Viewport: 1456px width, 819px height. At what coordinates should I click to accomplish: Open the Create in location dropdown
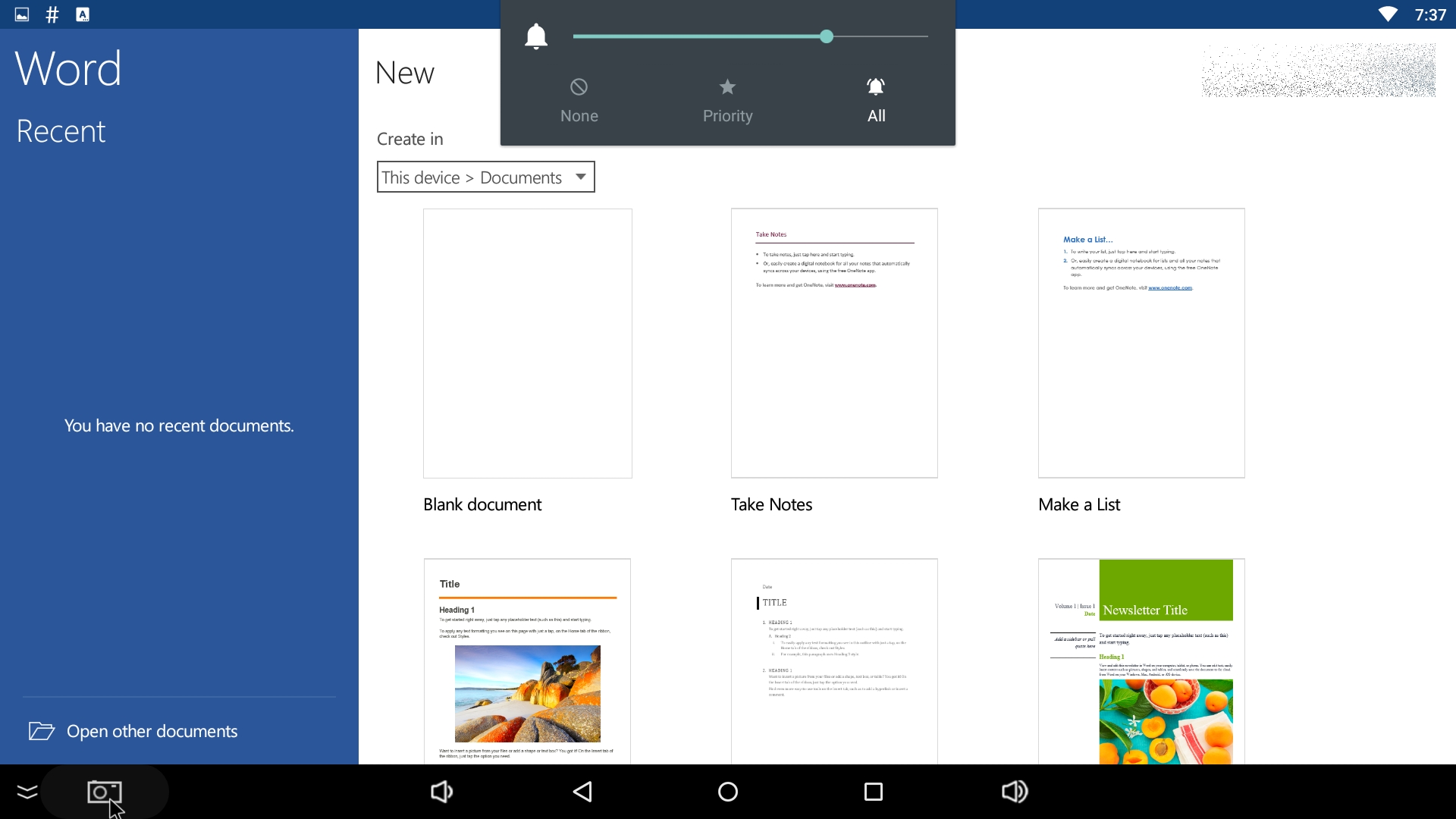click(485, 177)
